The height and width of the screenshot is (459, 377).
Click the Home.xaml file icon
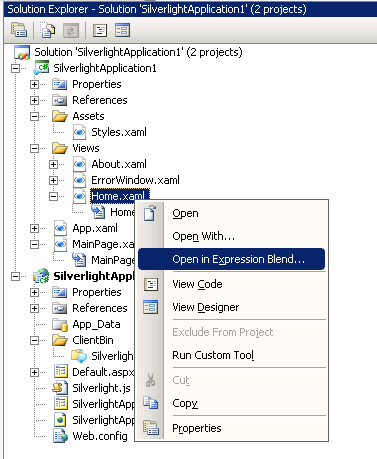pyautogui.click(x=79, y=196)
